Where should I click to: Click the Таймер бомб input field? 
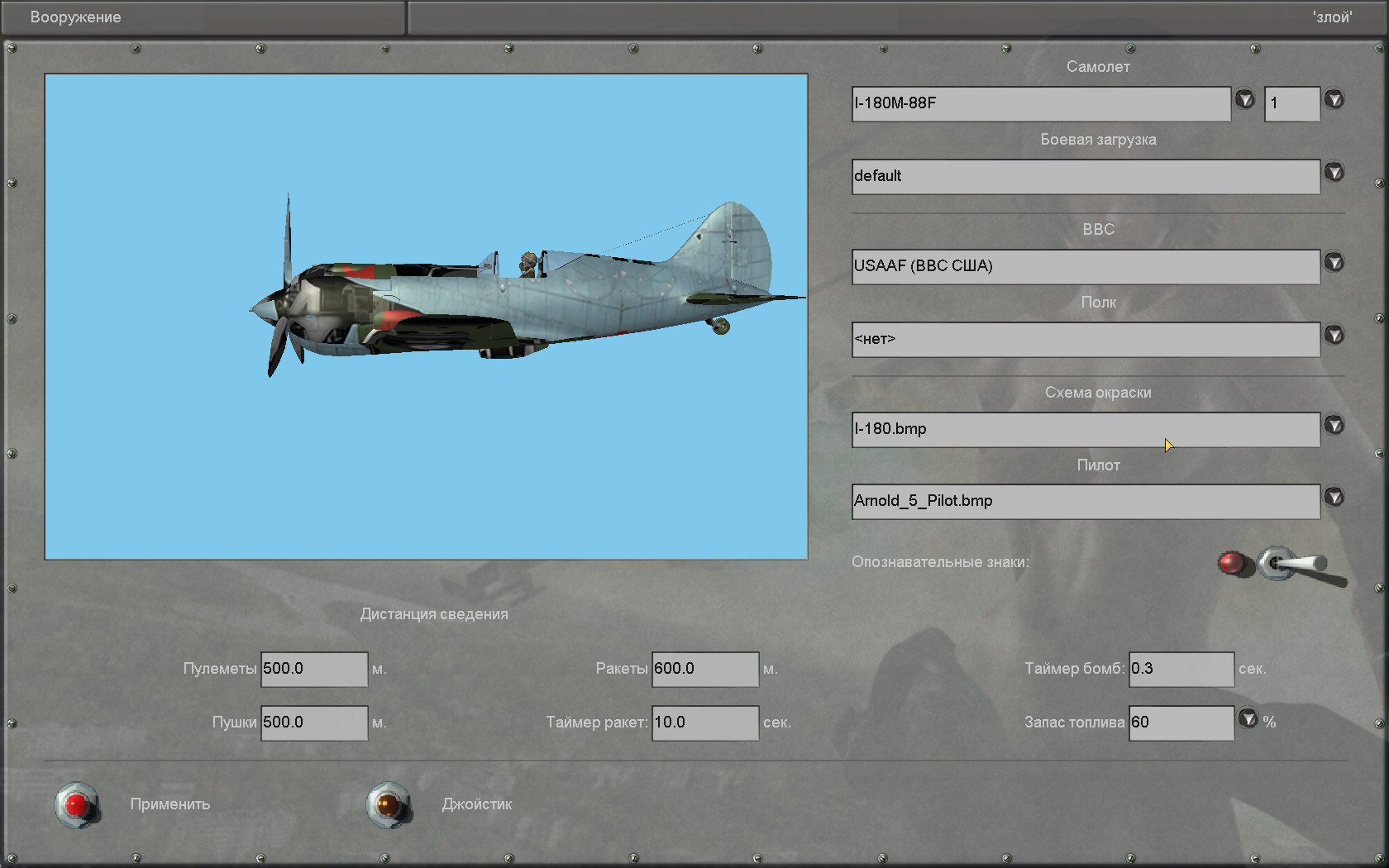coord(1181,670)
